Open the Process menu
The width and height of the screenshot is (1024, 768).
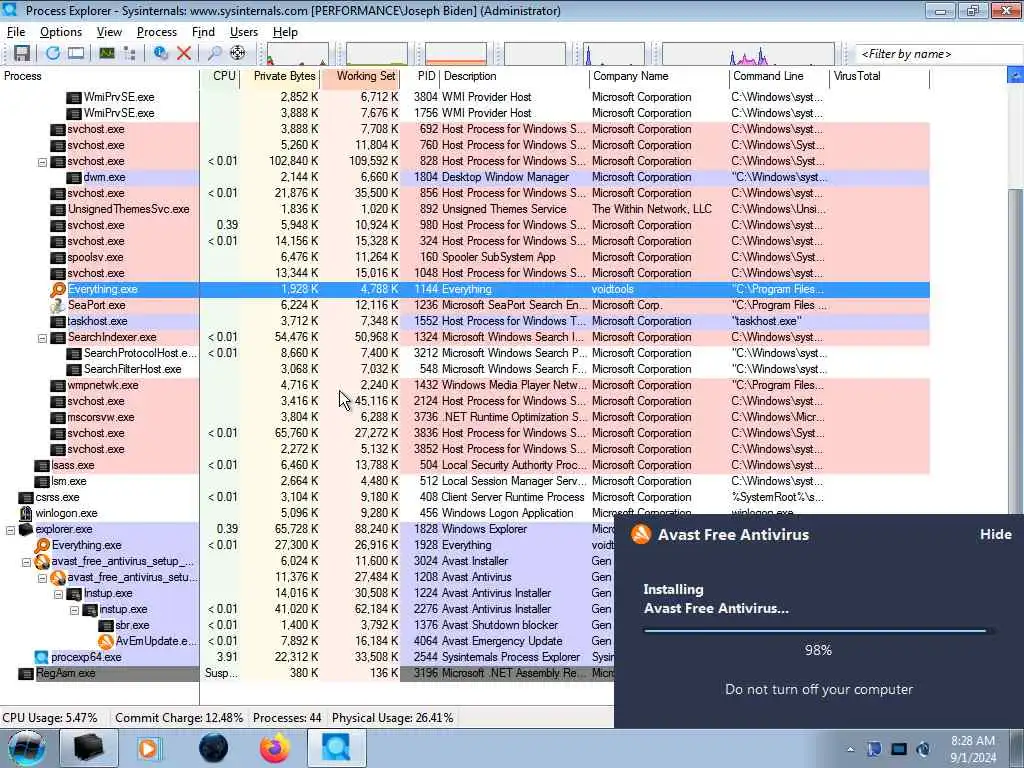tap(157, 31)
